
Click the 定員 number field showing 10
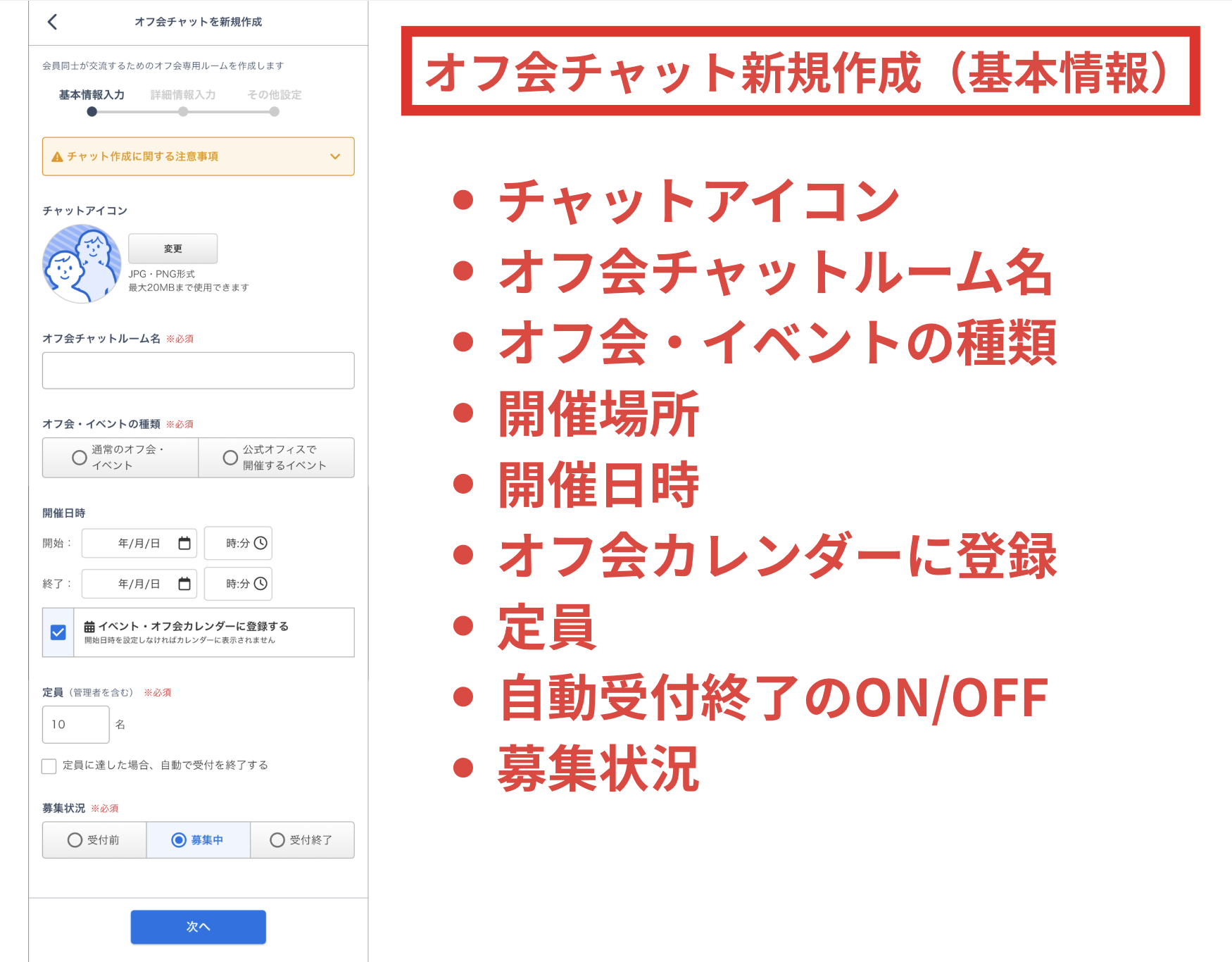click(x=75, y=724)
